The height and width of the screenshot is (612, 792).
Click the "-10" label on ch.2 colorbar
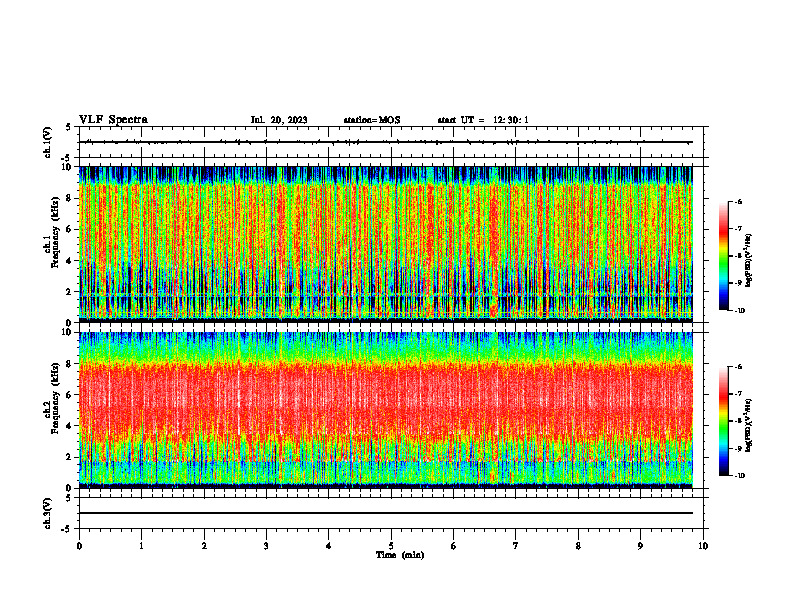coord(739,476)
